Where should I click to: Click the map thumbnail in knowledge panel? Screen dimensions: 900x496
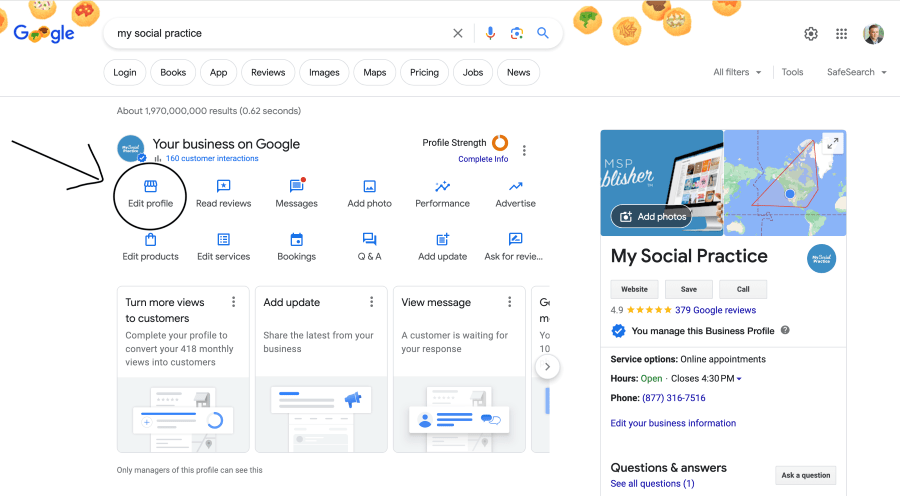pos(785,183)
